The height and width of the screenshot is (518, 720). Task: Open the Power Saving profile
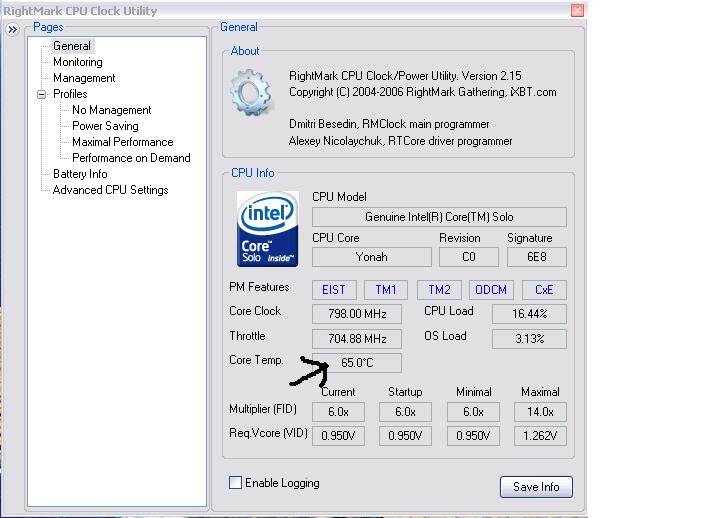tap(105, 126)
